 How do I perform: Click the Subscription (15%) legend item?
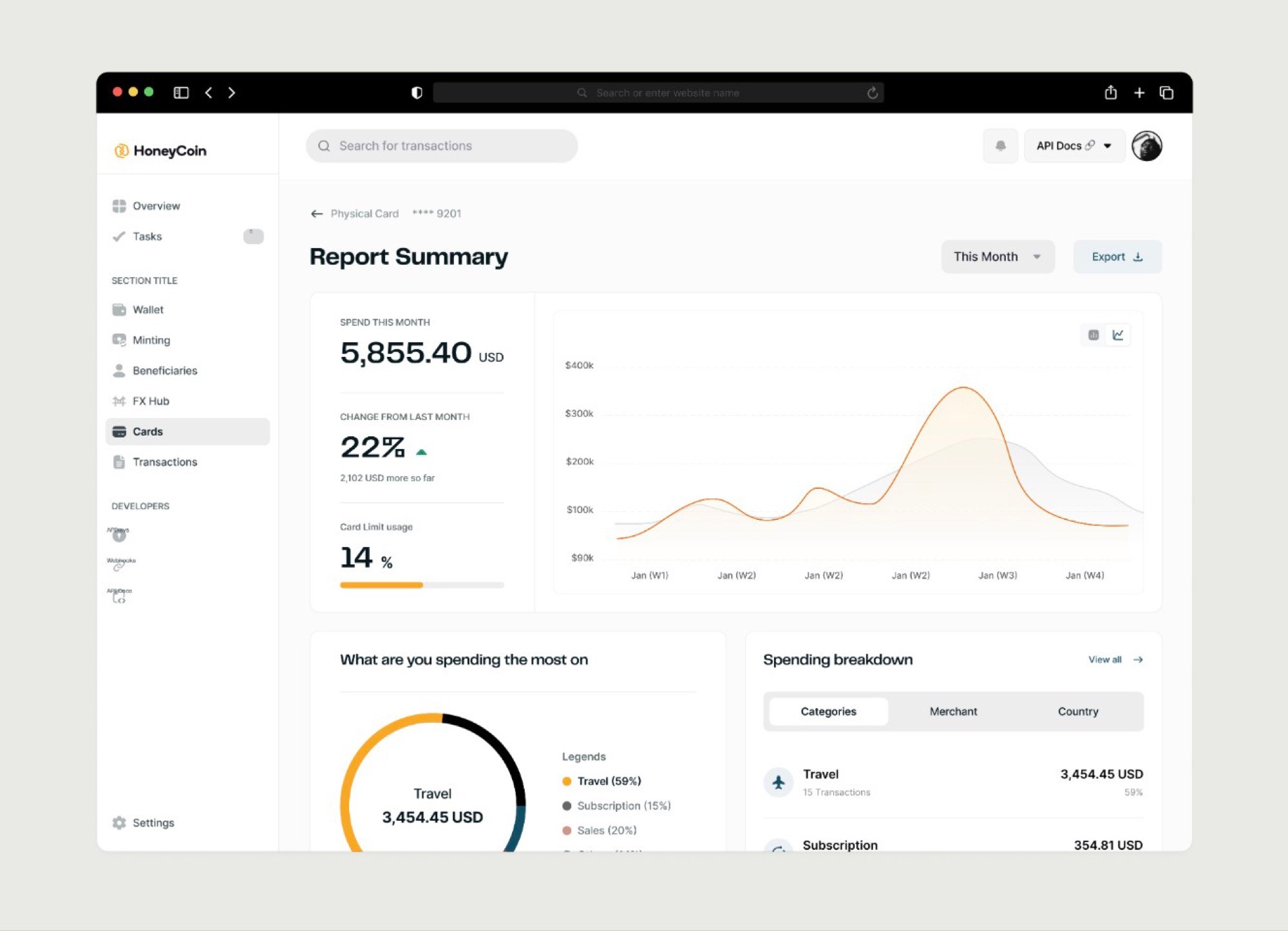coord(616,806)
